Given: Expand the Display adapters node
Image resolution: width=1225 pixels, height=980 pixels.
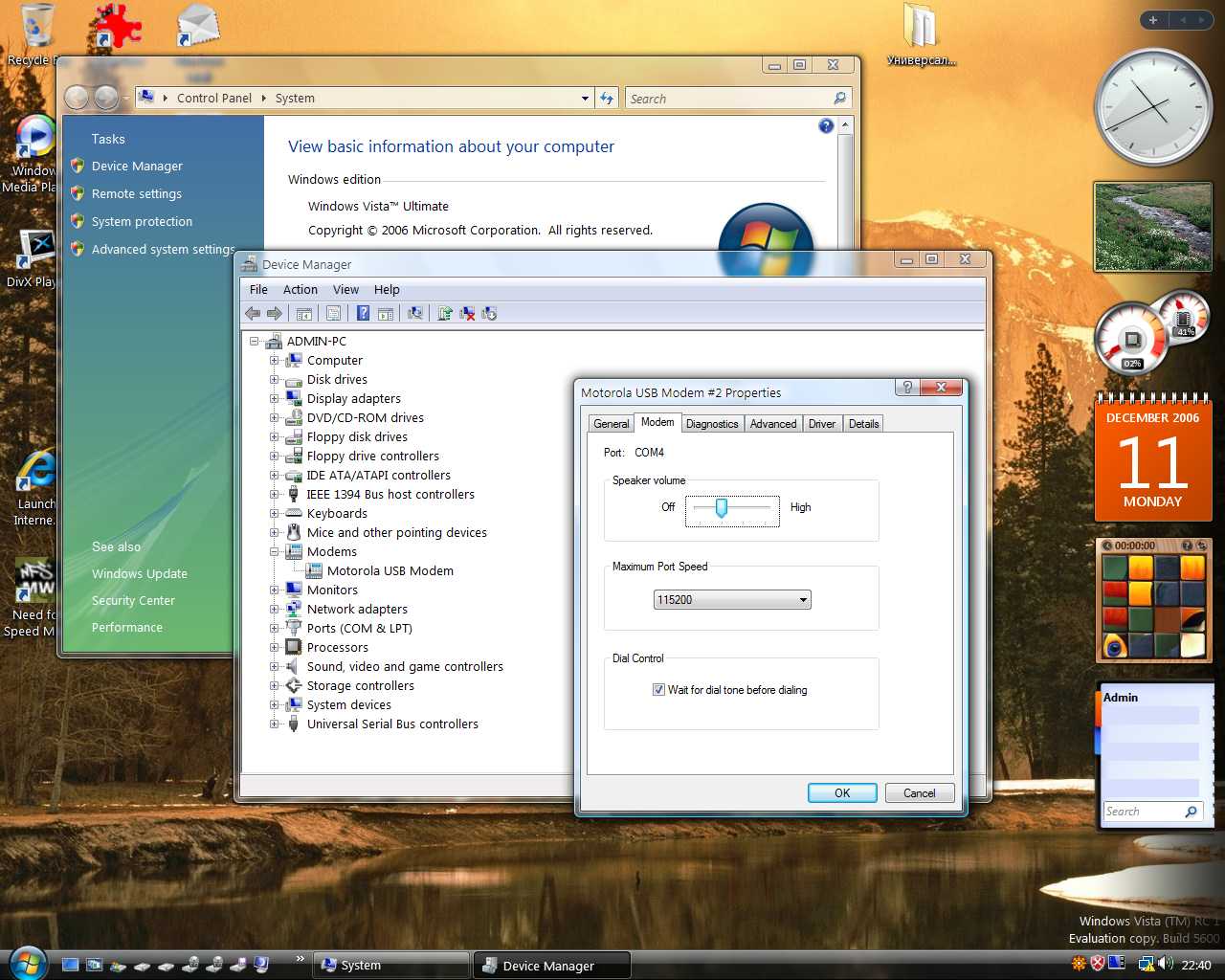Looking at the screenshot, I should 275,398.
